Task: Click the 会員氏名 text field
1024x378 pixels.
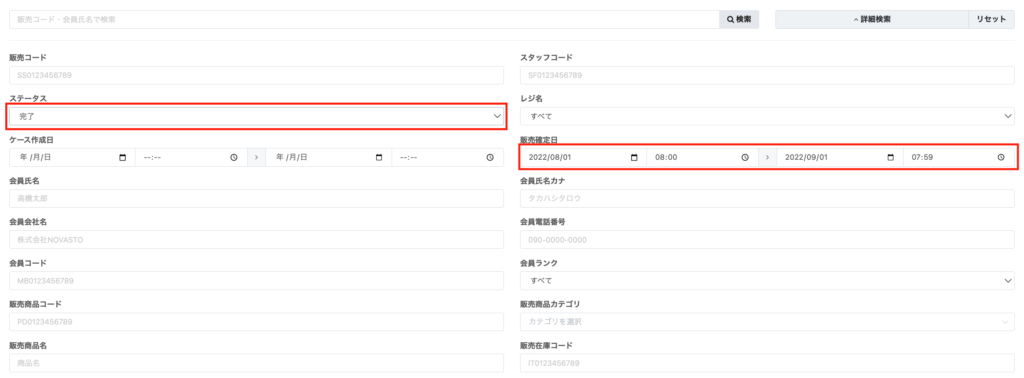Action: 257,198
